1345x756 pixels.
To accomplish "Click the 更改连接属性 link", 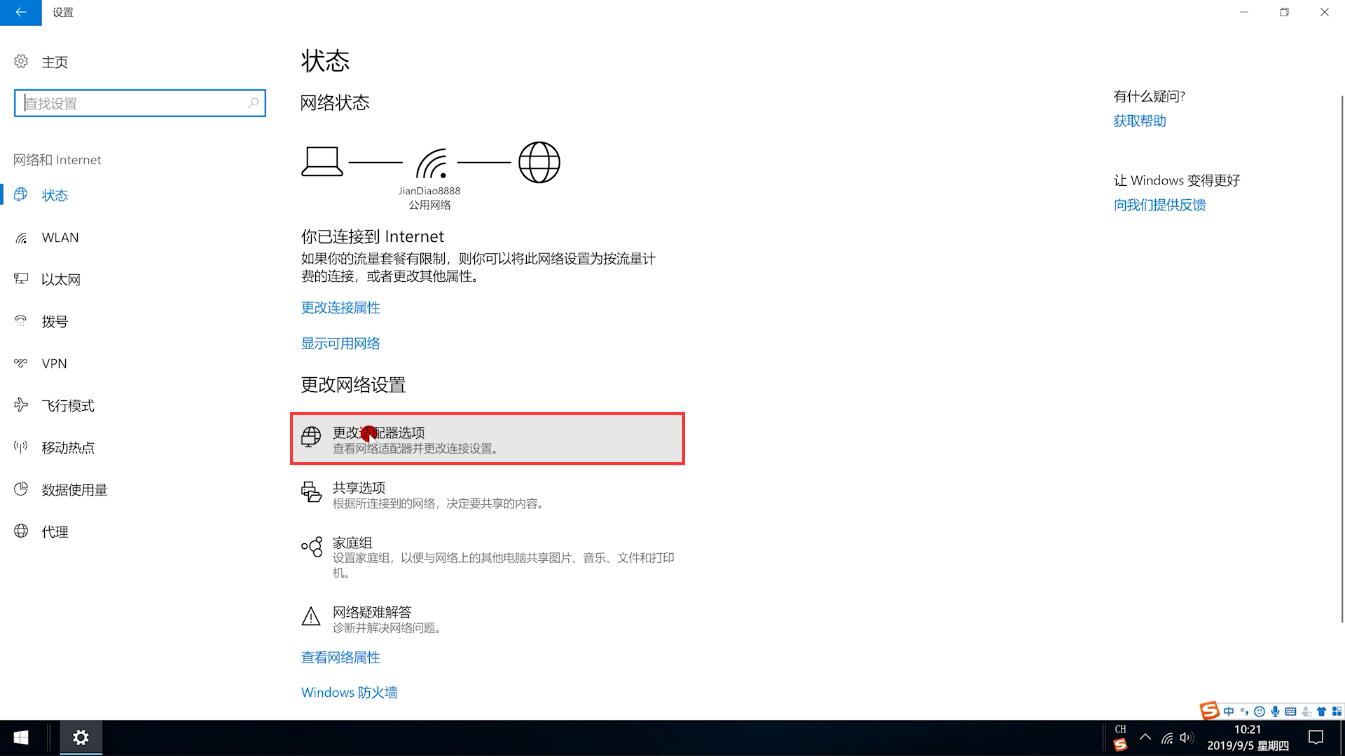I will click(x=340, y=307).
